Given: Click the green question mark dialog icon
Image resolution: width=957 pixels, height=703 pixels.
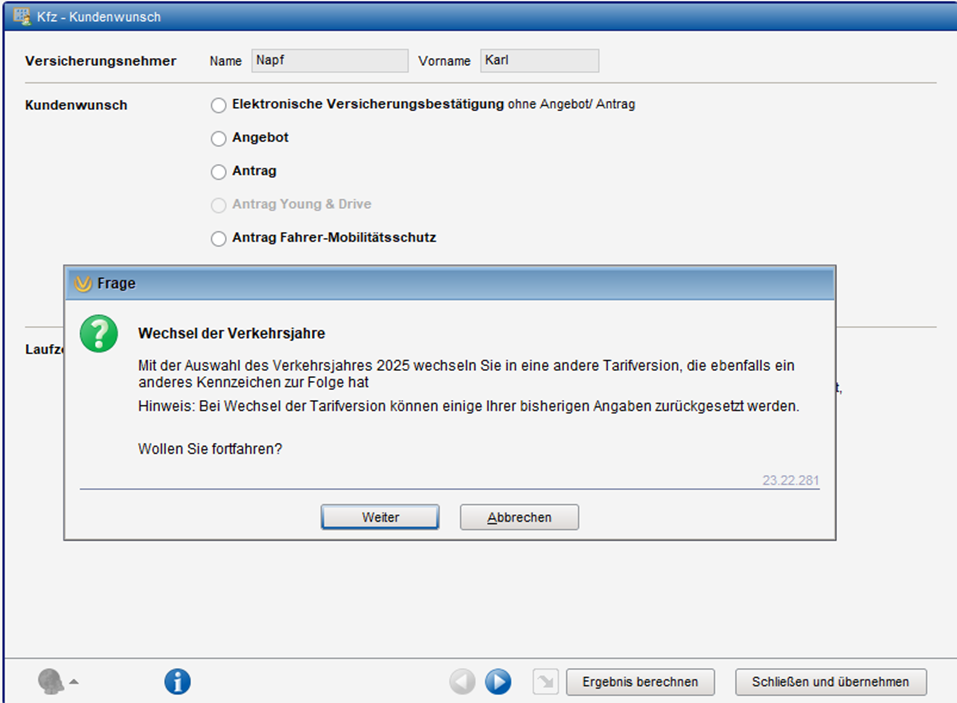Looking at the screenshot, I should click(x=99, y=333).
